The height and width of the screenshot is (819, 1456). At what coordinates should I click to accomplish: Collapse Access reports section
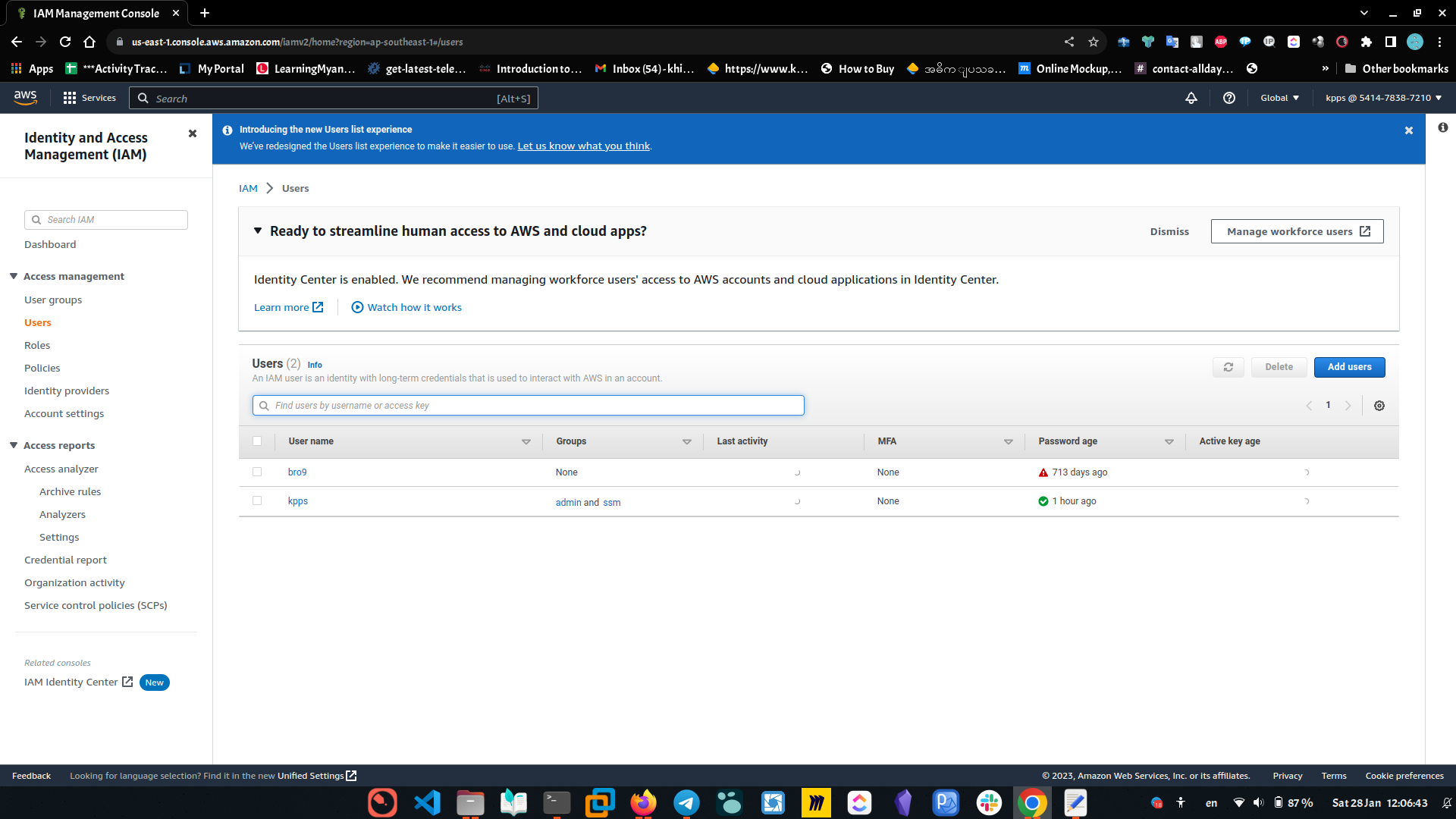14,445
